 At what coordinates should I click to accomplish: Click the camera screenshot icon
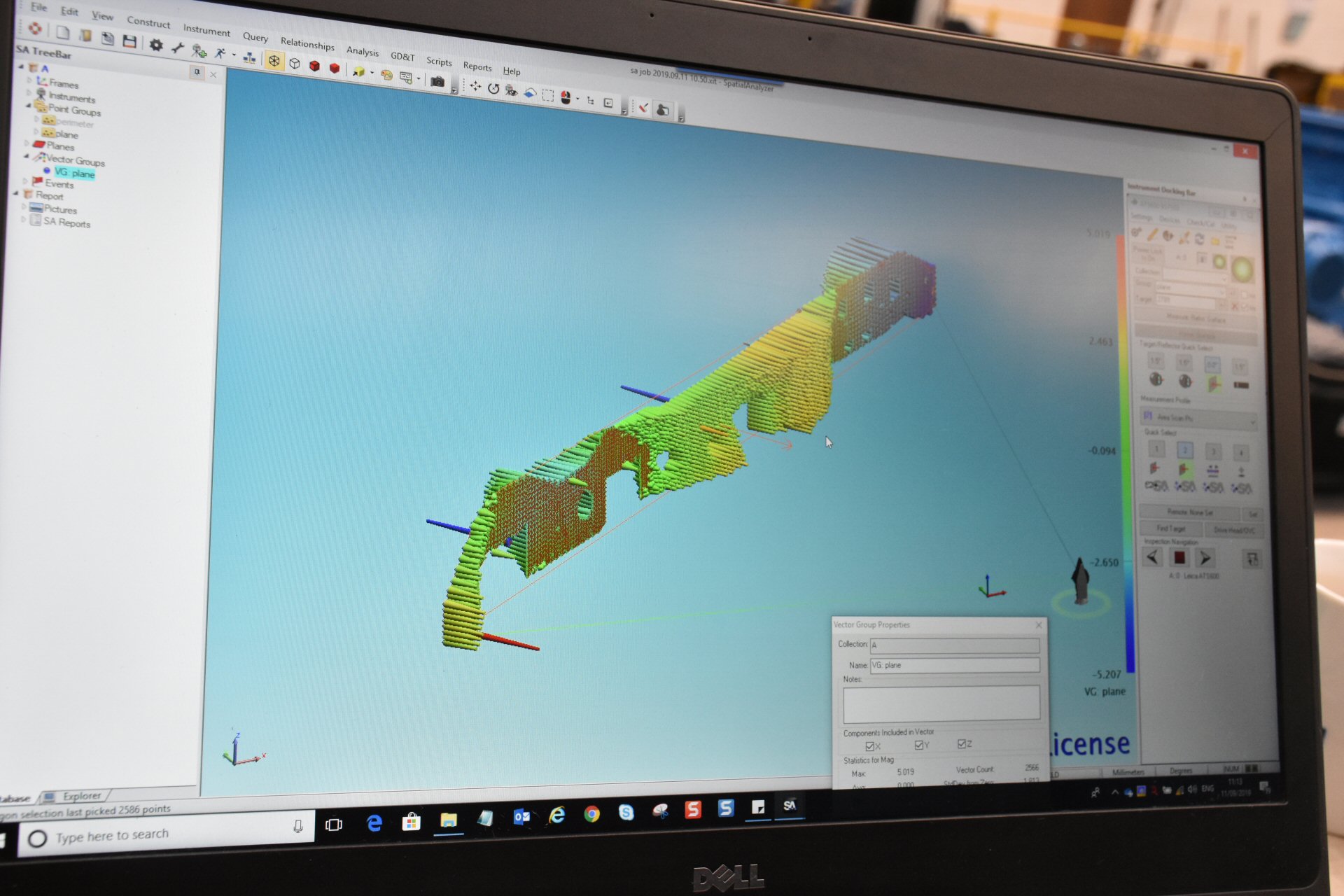coord(437,82)
